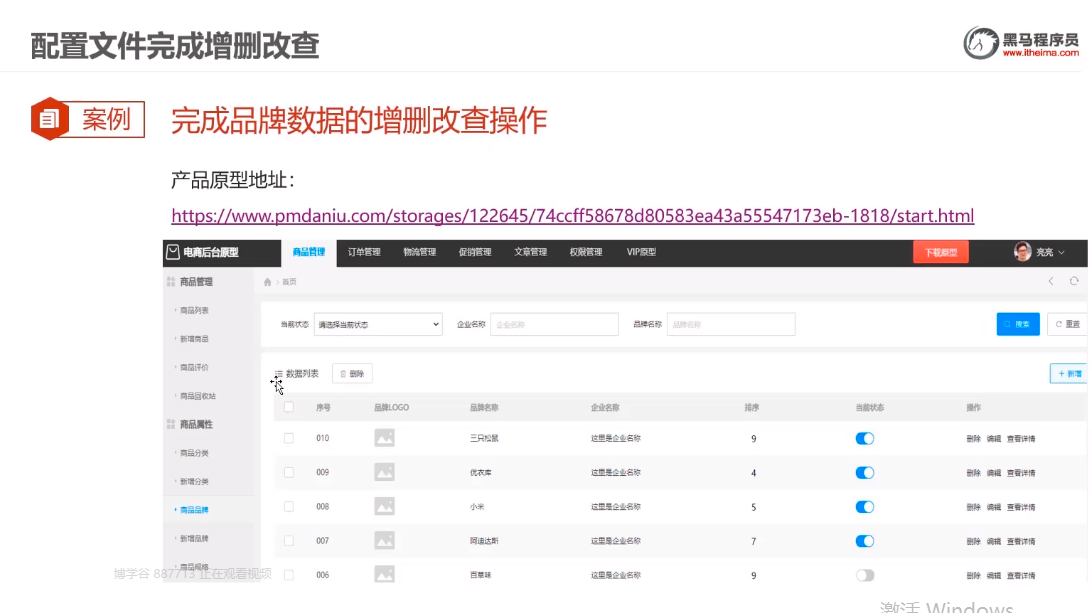Screen dimensions: 1092x613
Task: Click 编辑 action for row 009
Action: 994,473
